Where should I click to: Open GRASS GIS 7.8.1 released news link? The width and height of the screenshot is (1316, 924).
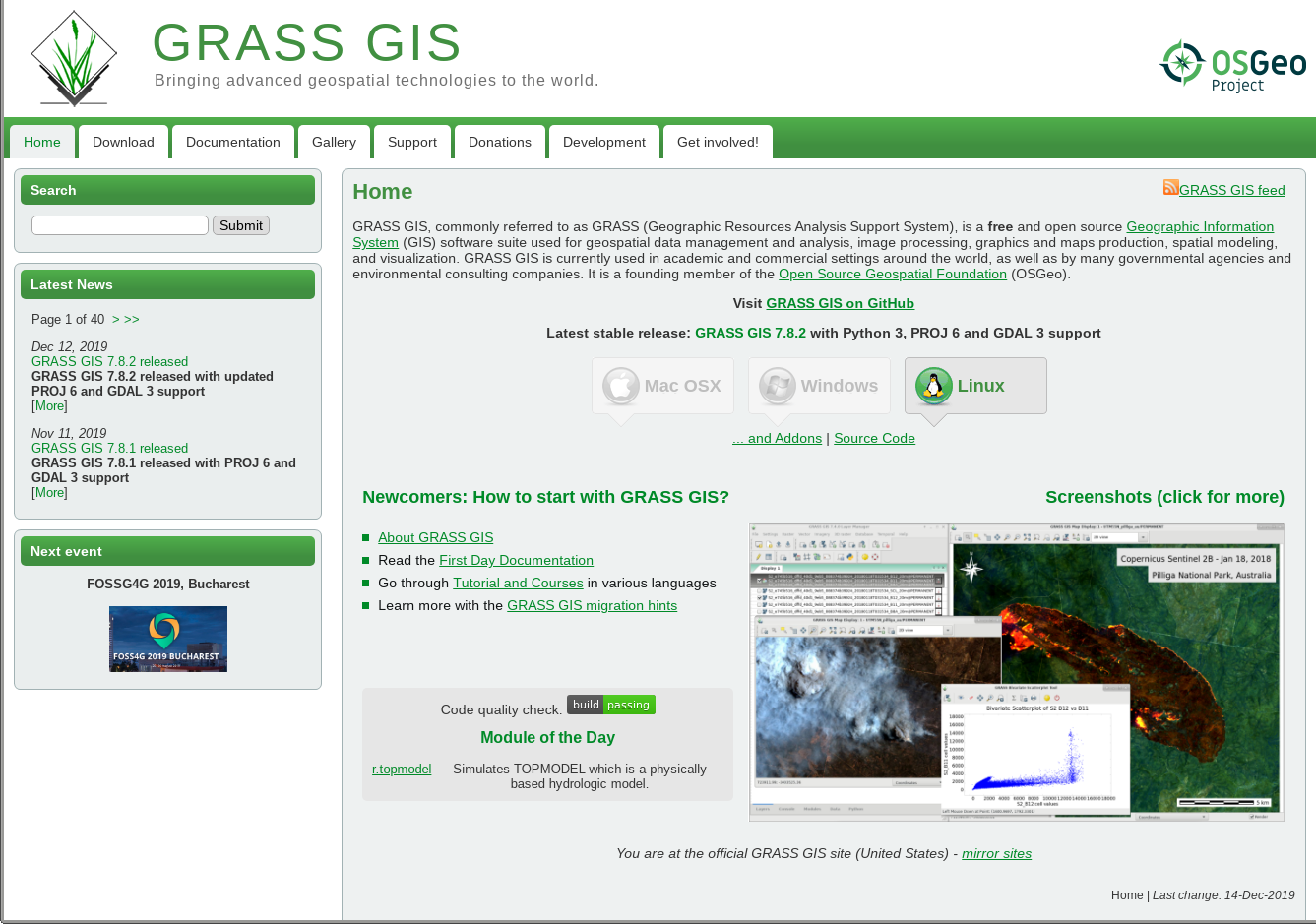tap(109, 448)
